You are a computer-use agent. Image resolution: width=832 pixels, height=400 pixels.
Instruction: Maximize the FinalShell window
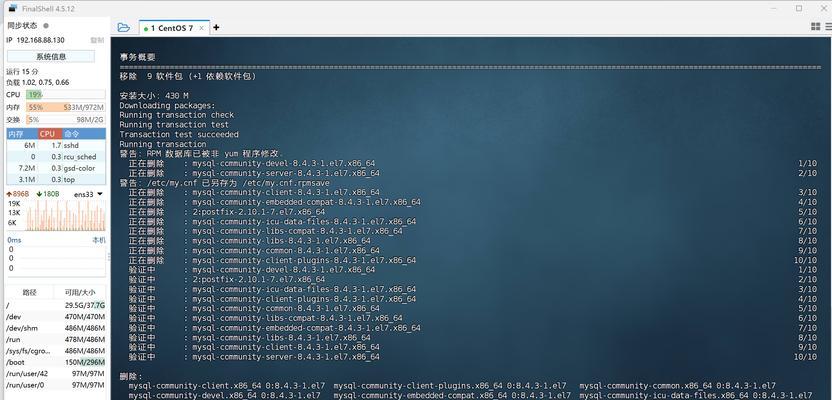799,8
